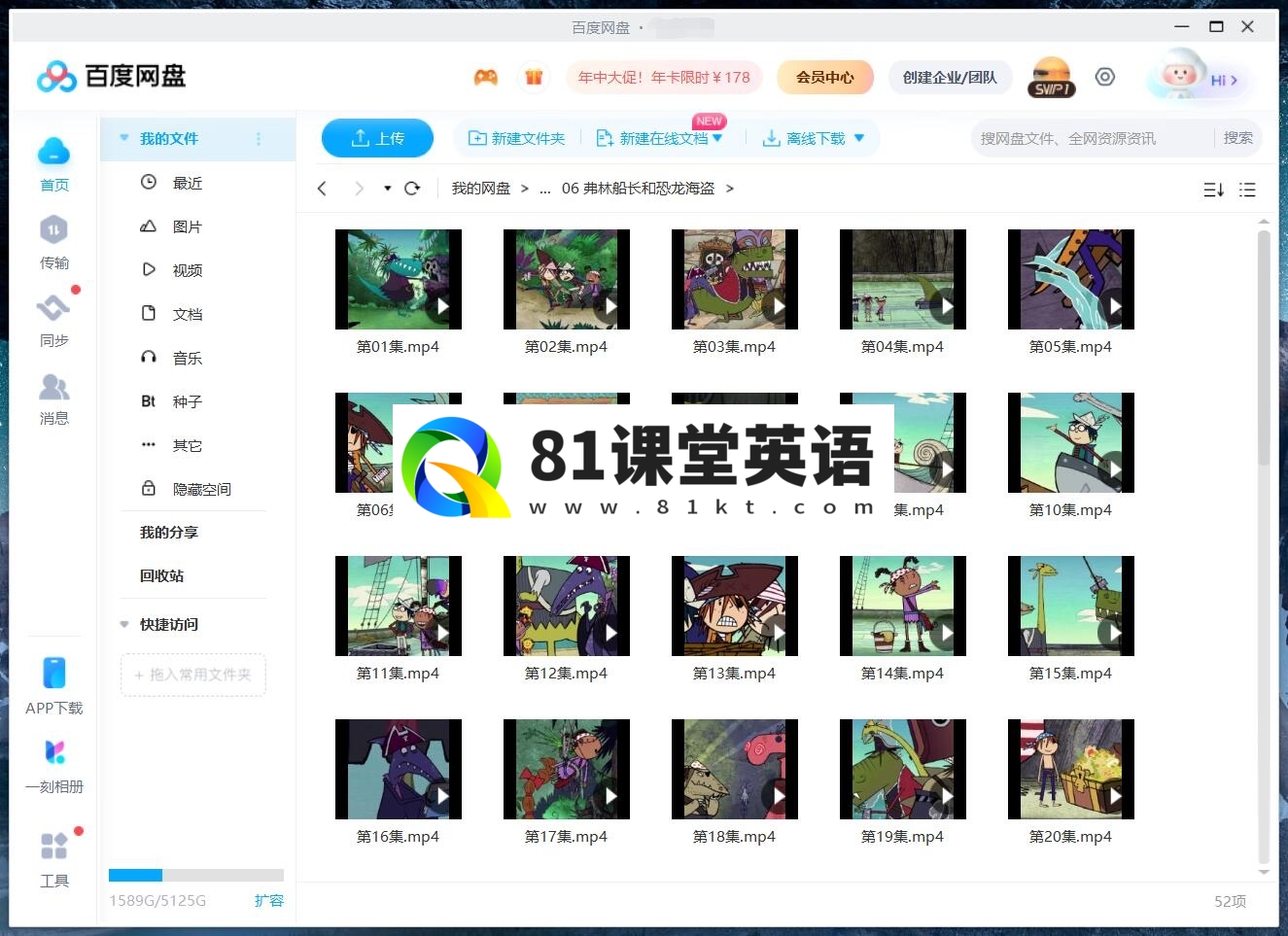This screenshot has height=936, width=1288.
Task: Open the 我的文件 three-dot menu
Action: (259, 139)
